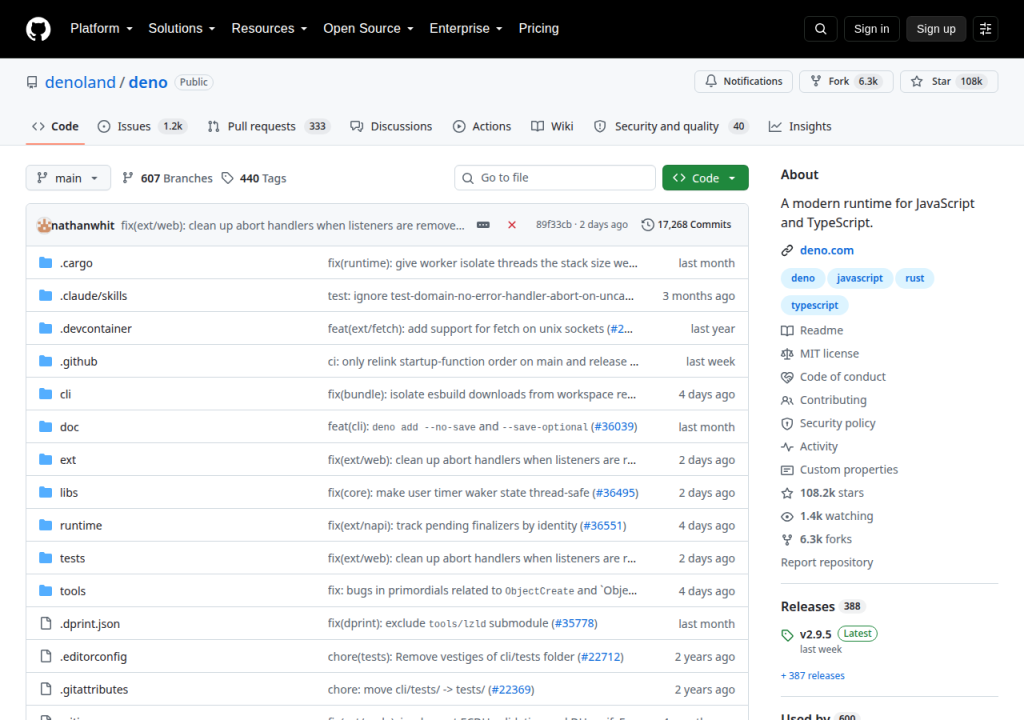Open the .gitattributes file name
The height and width of the screenshot is (720, 1024).
94,689
